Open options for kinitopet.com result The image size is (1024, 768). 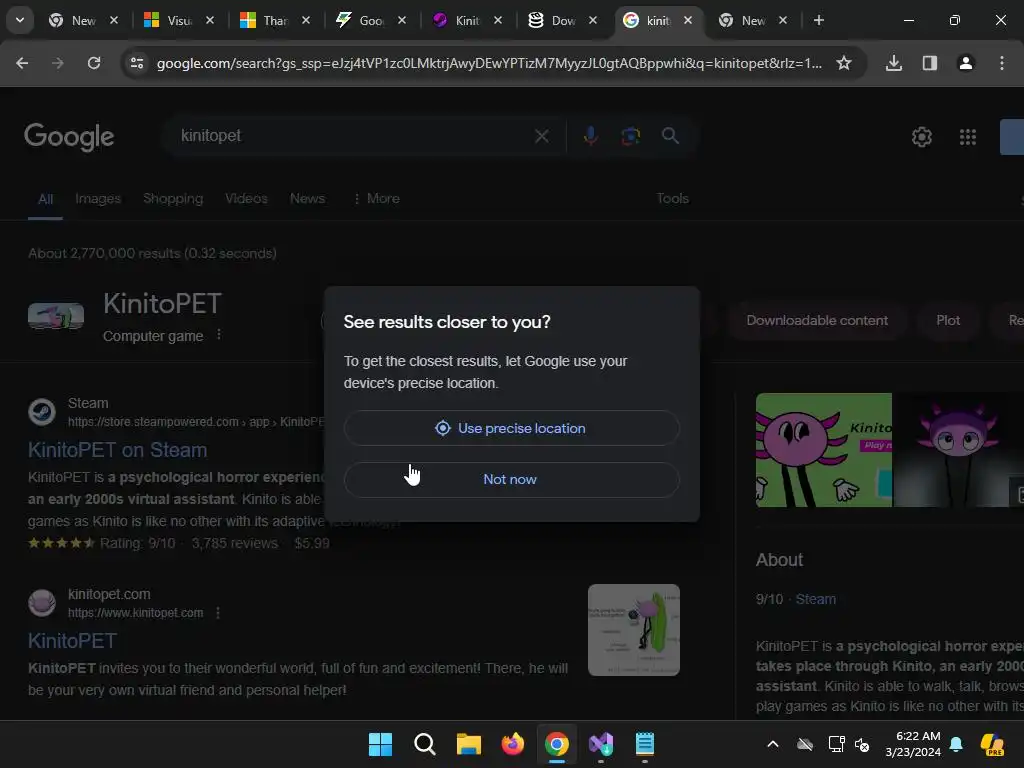tap(217, 613)
